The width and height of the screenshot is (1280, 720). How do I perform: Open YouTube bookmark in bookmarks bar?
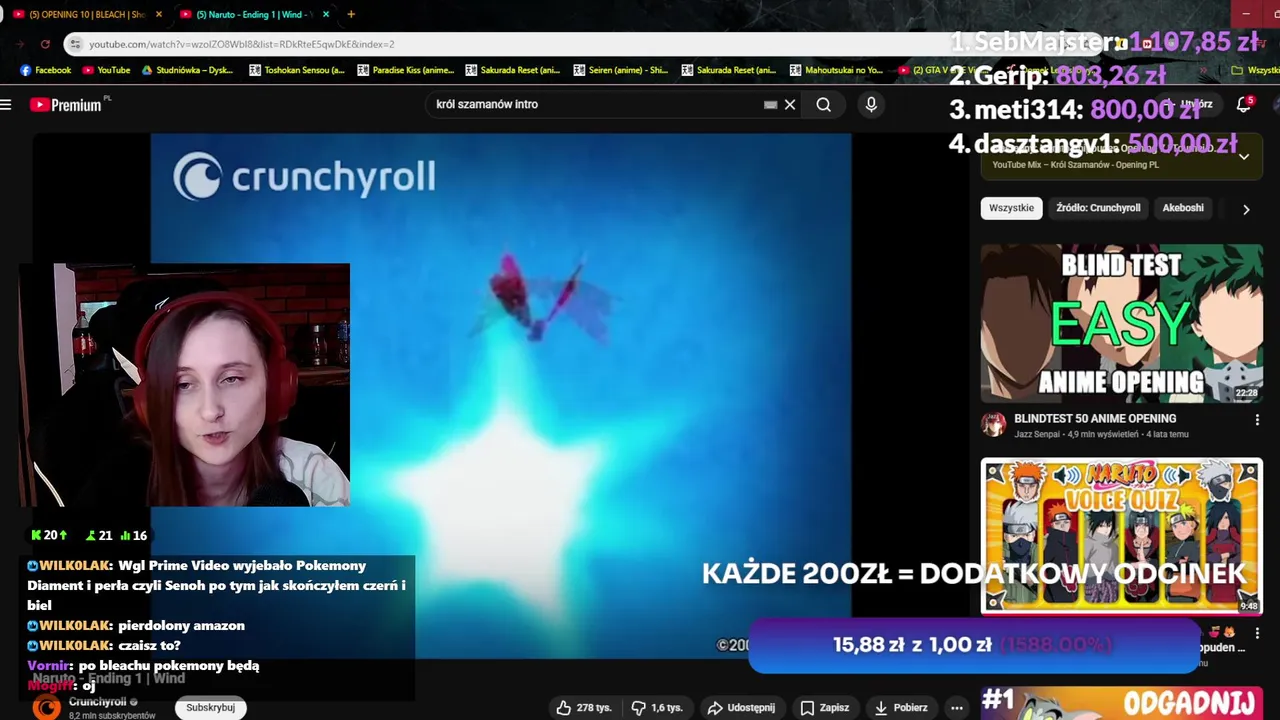[106, 70]
